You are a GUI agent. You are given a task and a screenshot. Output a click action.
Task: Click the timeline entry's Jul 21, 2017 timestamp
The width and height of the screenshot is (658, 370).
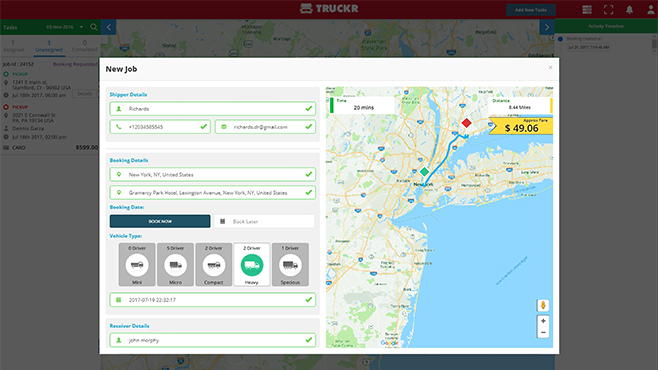[588, 47]
